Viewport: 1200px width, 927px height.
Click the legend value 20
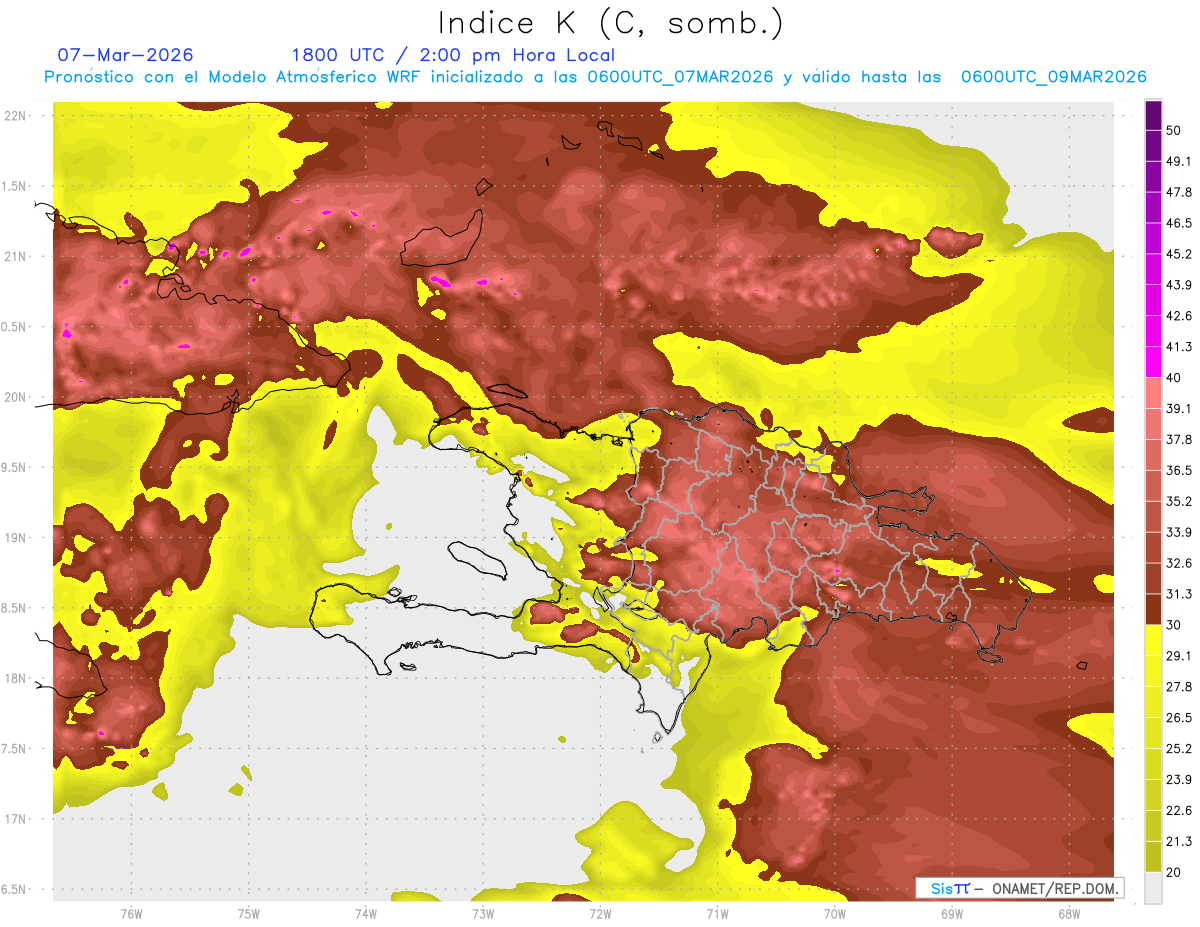pyautogui.click(x=1174, y=872)
